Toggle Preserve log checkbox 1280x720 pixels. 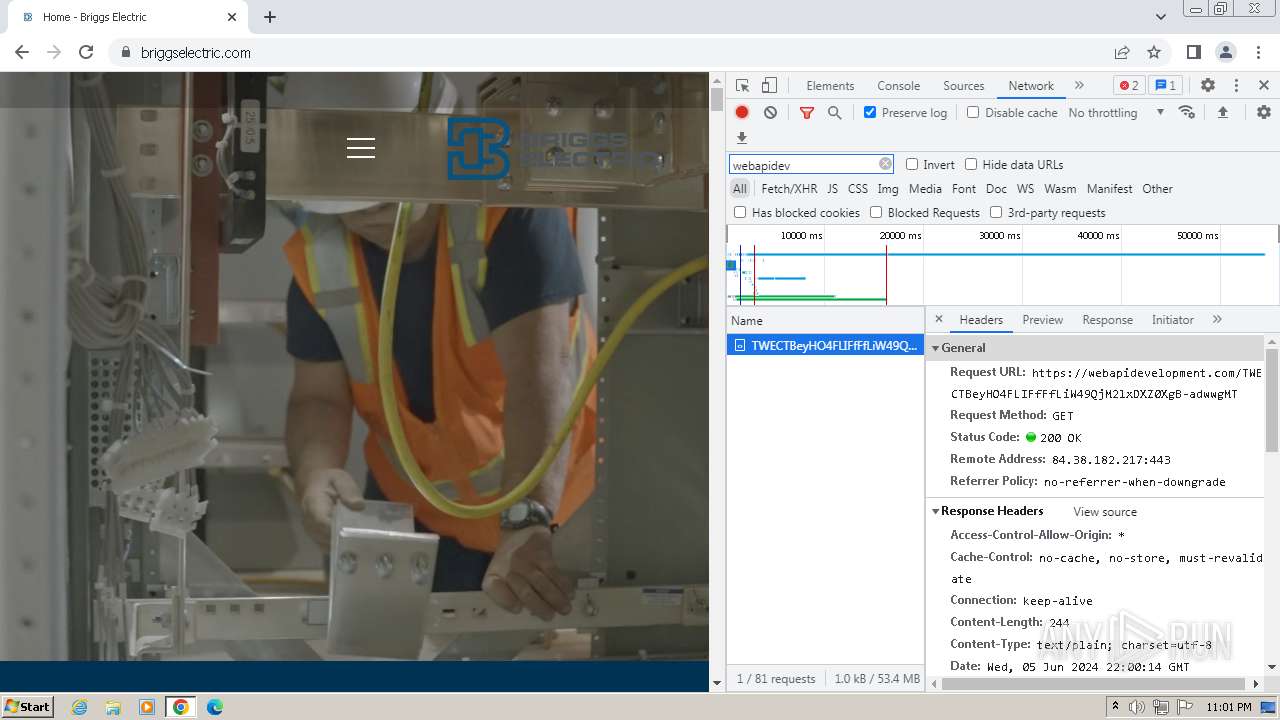870,112
